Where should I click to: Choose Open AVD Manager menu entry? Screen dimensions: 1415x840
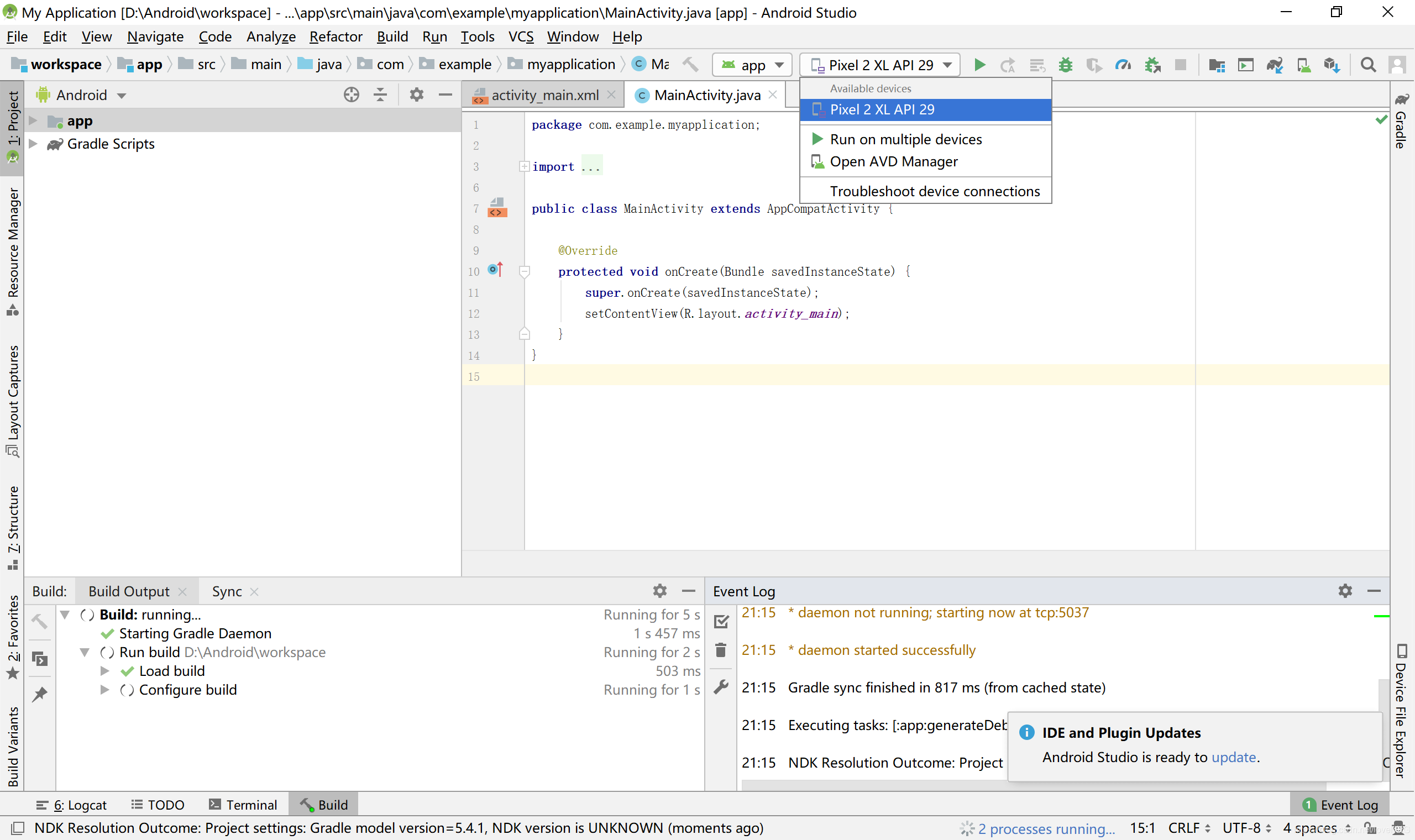[925, 162]
